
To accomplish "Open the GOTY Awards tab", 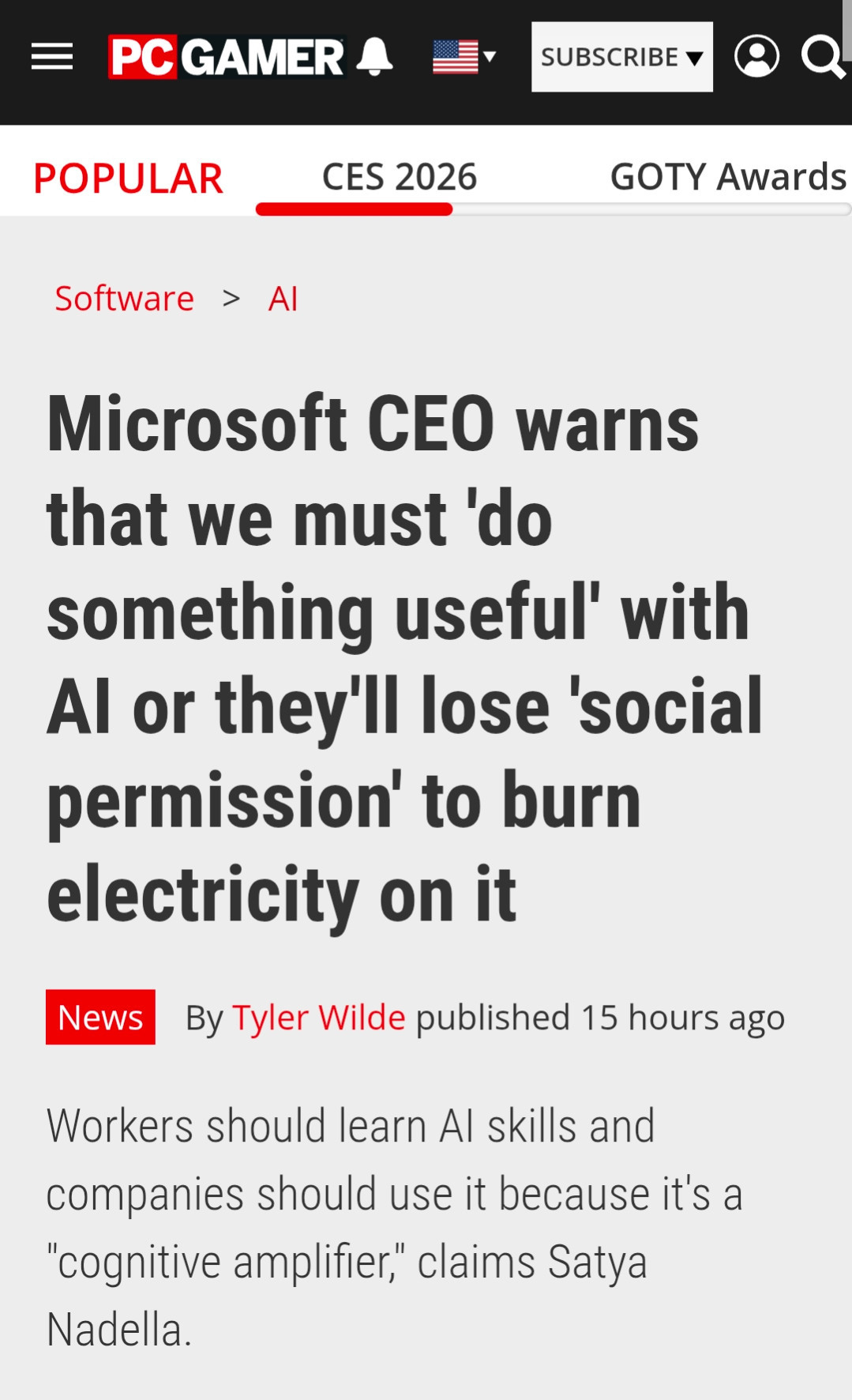I will [x=727, y=177].
